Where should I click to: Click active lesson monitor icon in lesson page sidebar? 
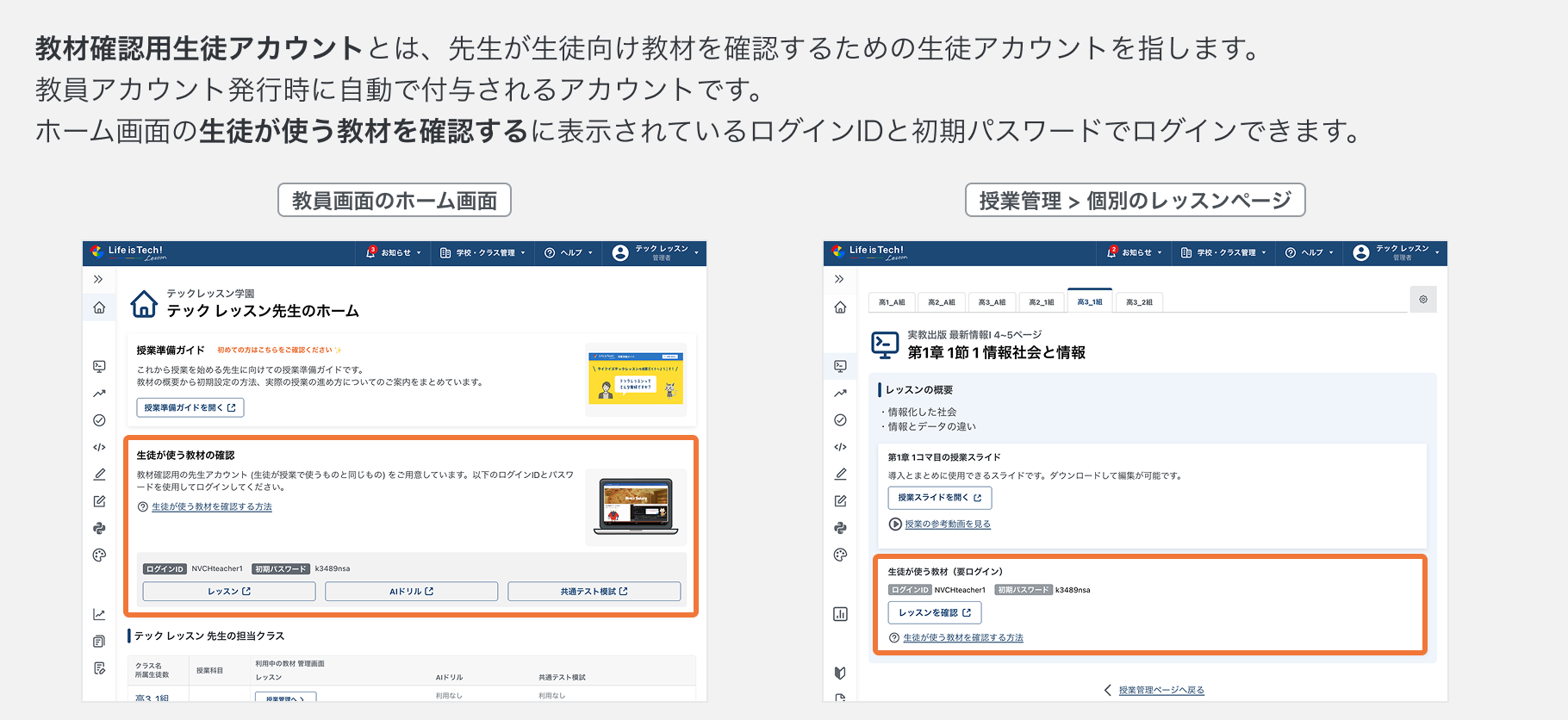pyautogui.click(x=840, y=366)
